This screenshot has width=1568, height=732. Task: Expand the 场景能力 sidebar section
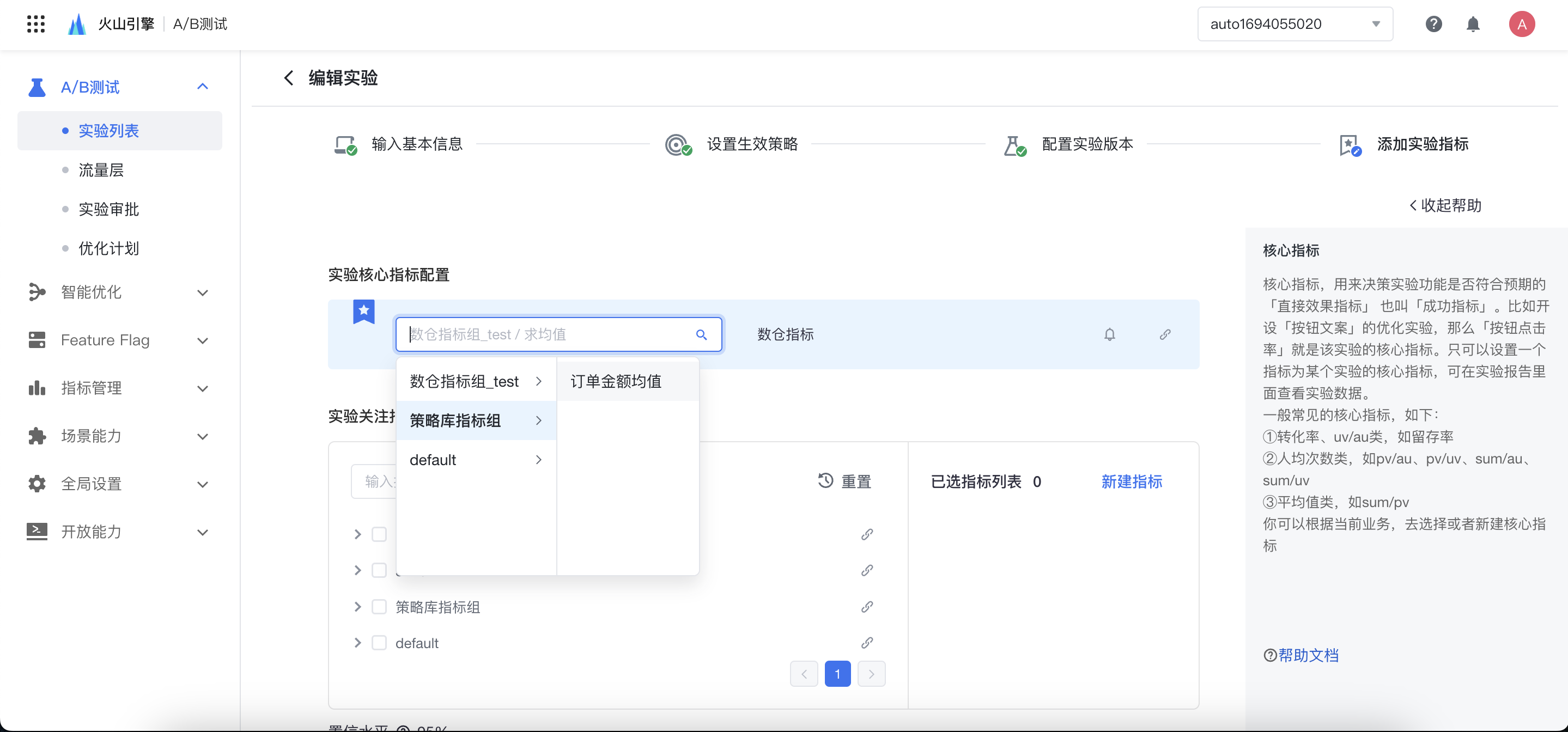203,437
